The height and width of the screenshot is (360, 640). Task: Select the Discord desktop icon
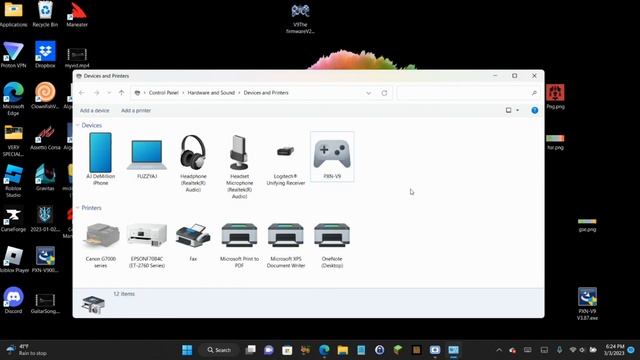[13, 301]
